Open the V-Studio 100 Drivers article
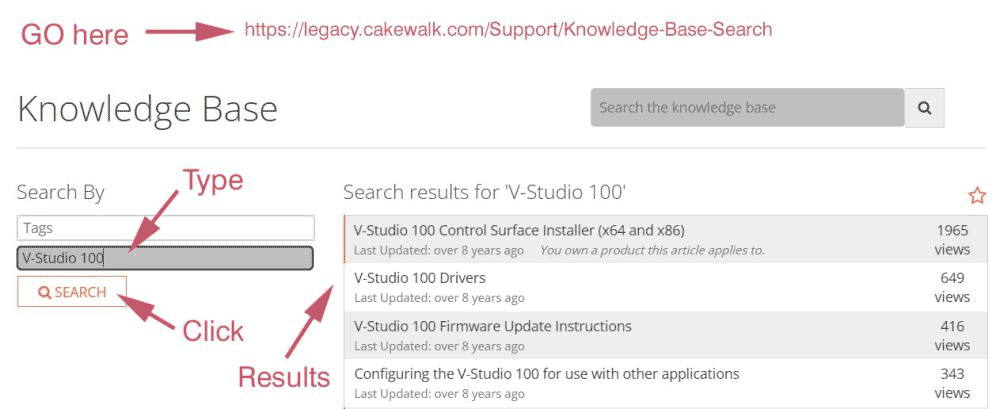This screenshot has width=1000, height=409. pos(420,278)
